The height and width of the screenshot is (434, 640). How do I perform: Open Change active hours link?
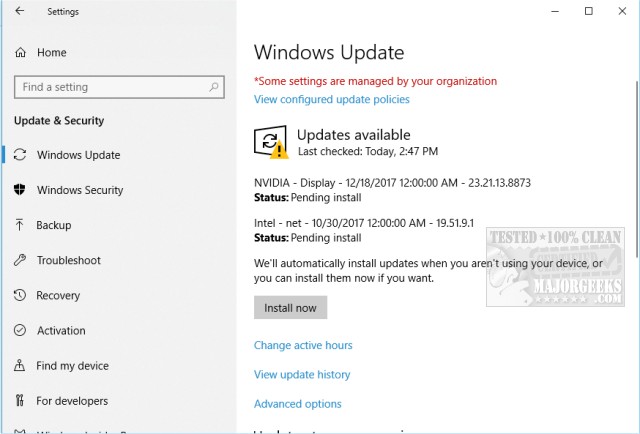click(303, 345)
